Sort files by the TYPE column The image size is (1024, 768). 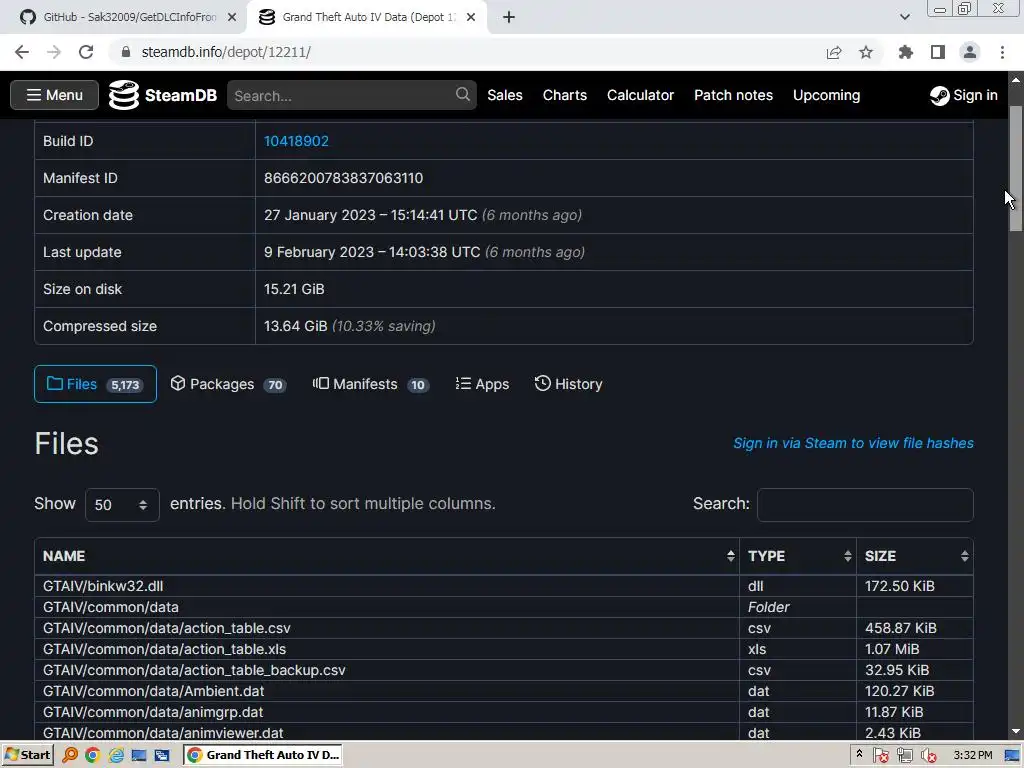pyautogui.click(x=798, y=556)
